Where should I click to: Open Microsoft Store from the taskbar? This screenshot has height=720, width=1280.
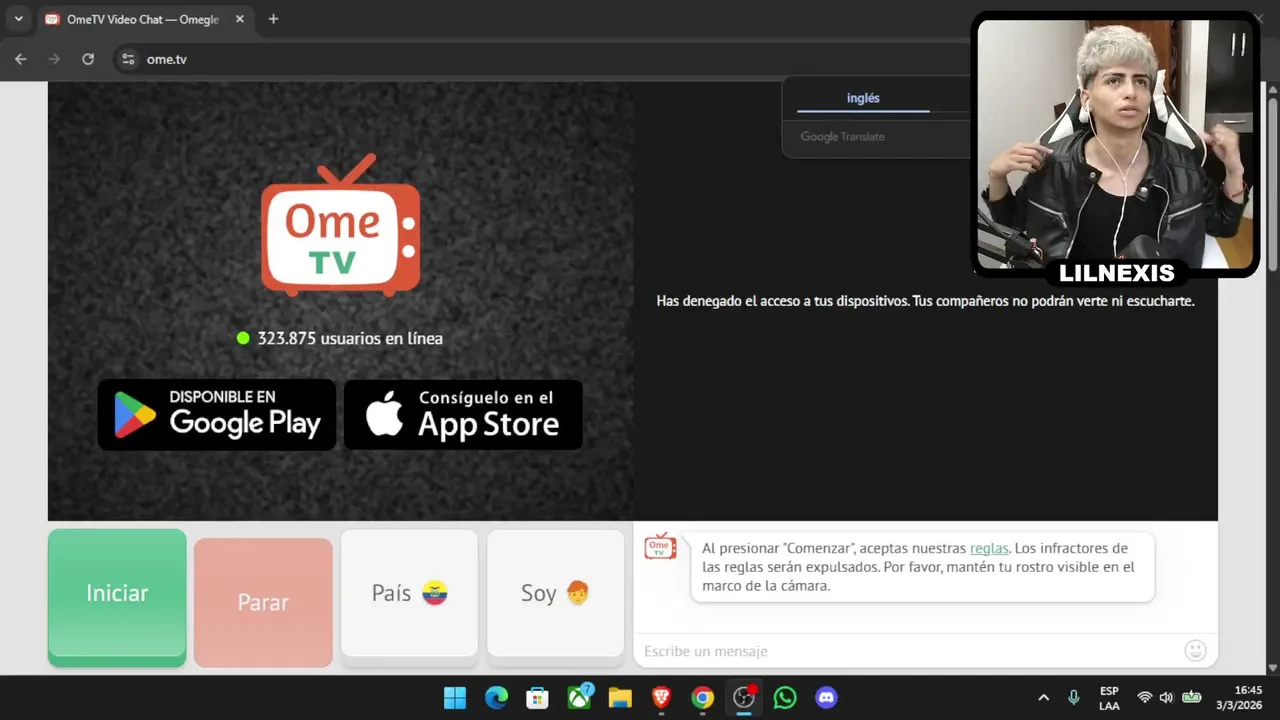(x=538, y=698)
